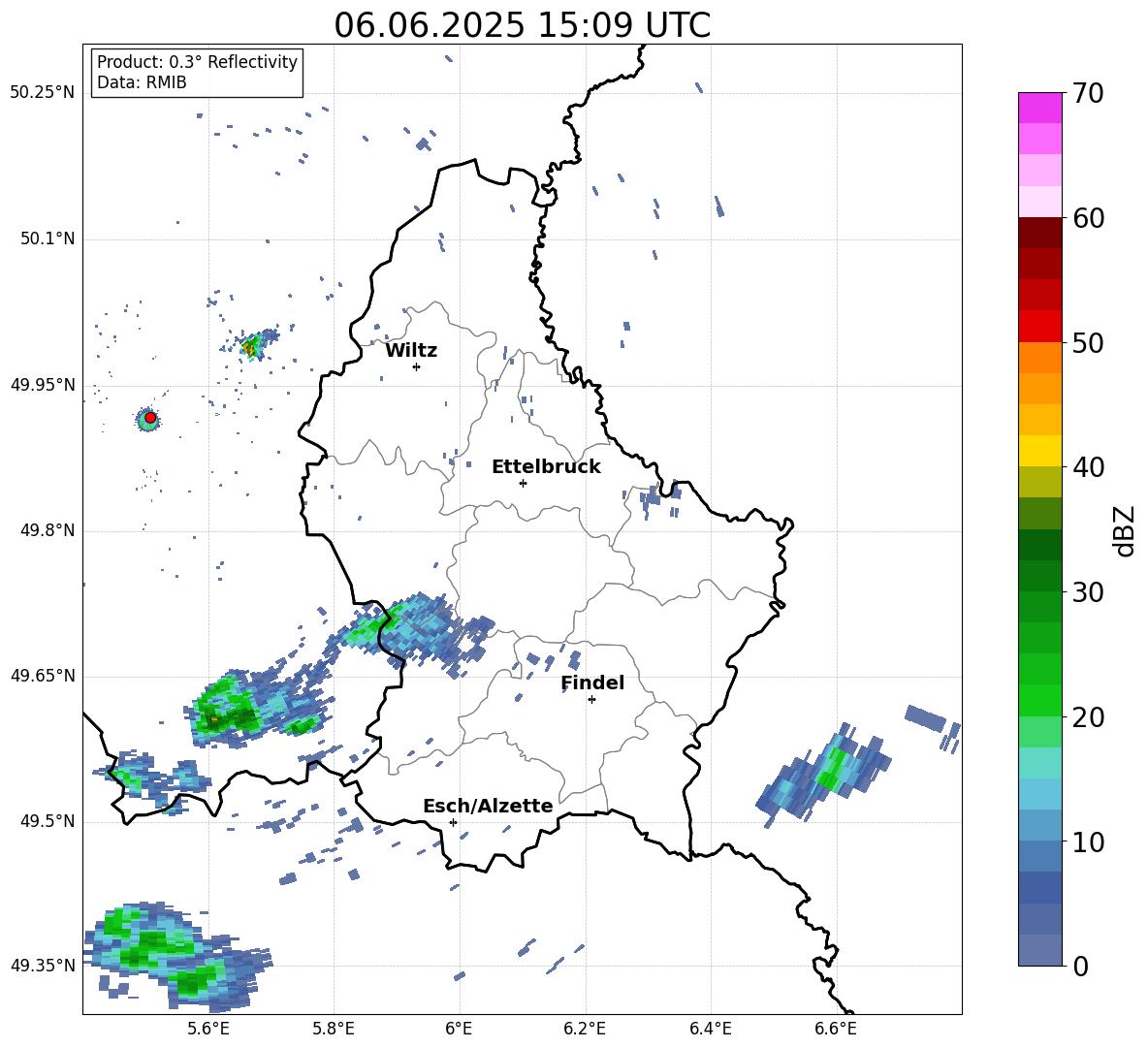Click the cross marker below Esch/Alzette
This screenshot has width=1148, height=1048.
[x=453, y=822]
